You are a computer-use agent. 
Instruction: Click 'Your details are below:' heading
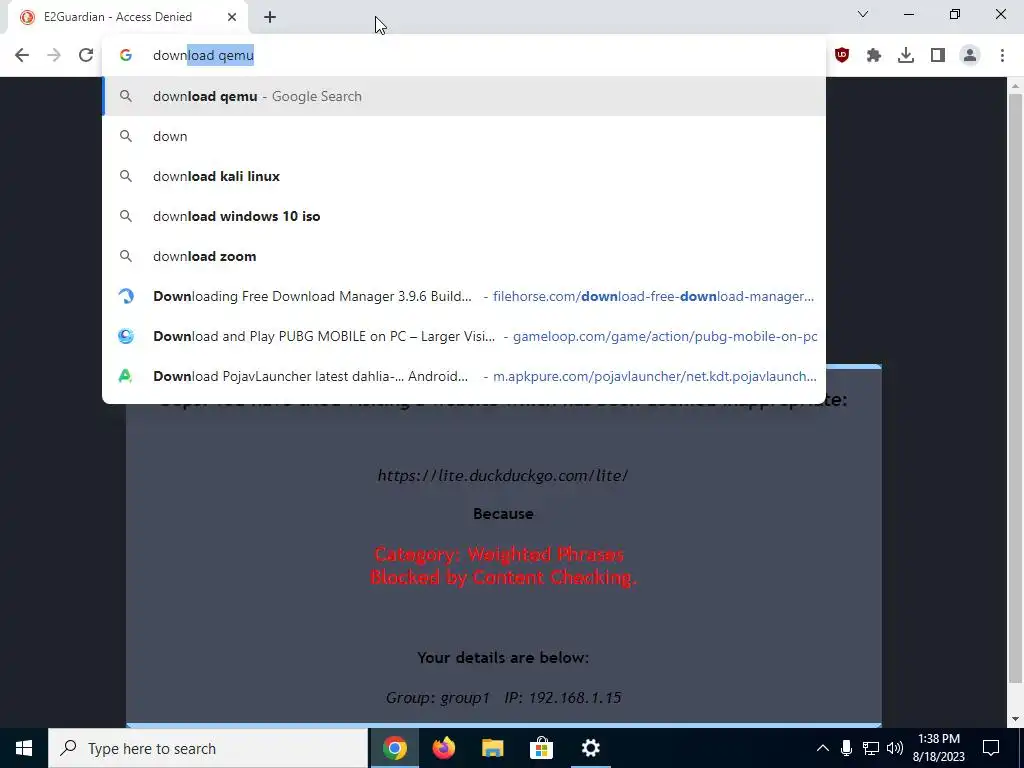(503, 658)
